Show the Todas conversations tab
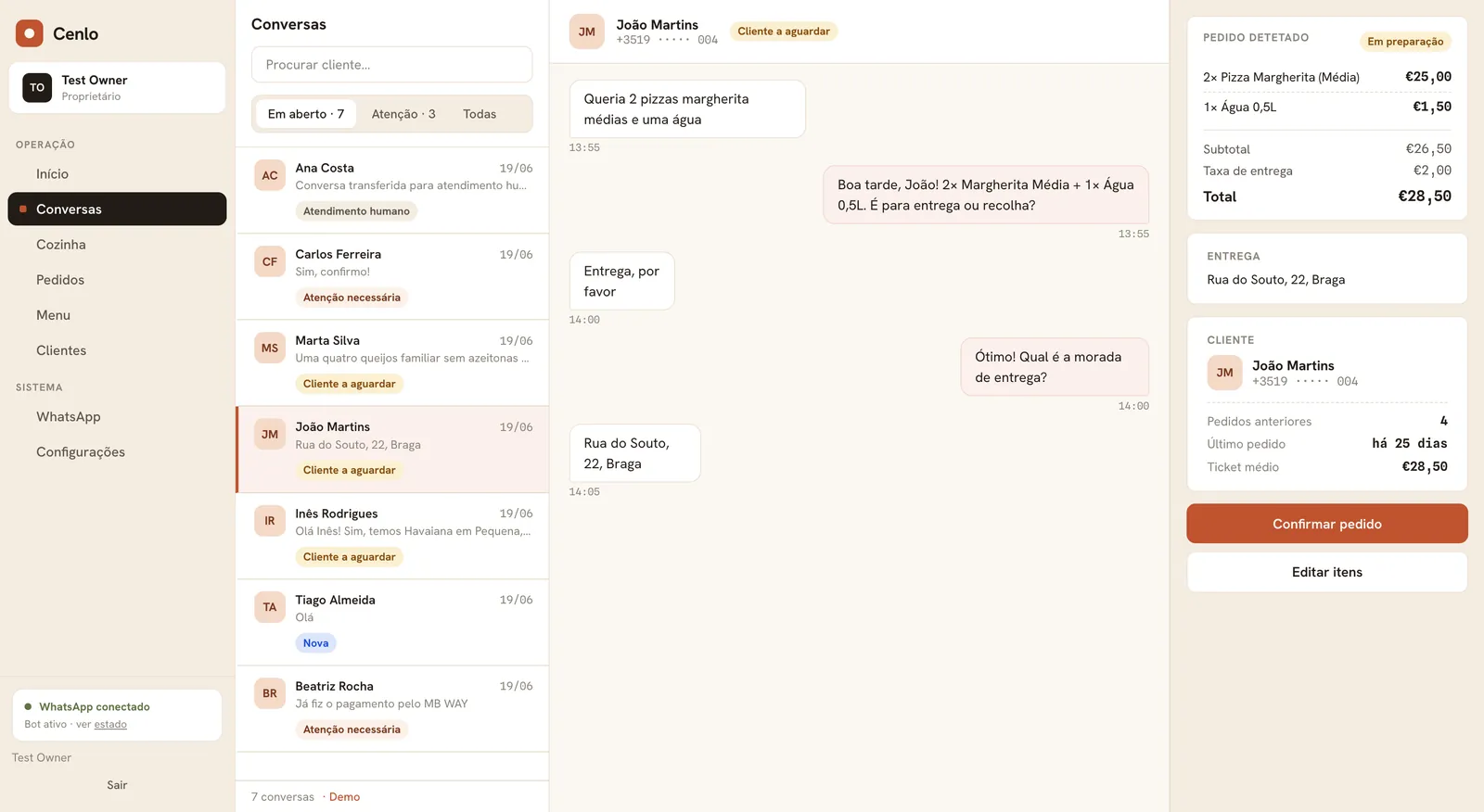 pyautogui.click(x=480, y=114)
